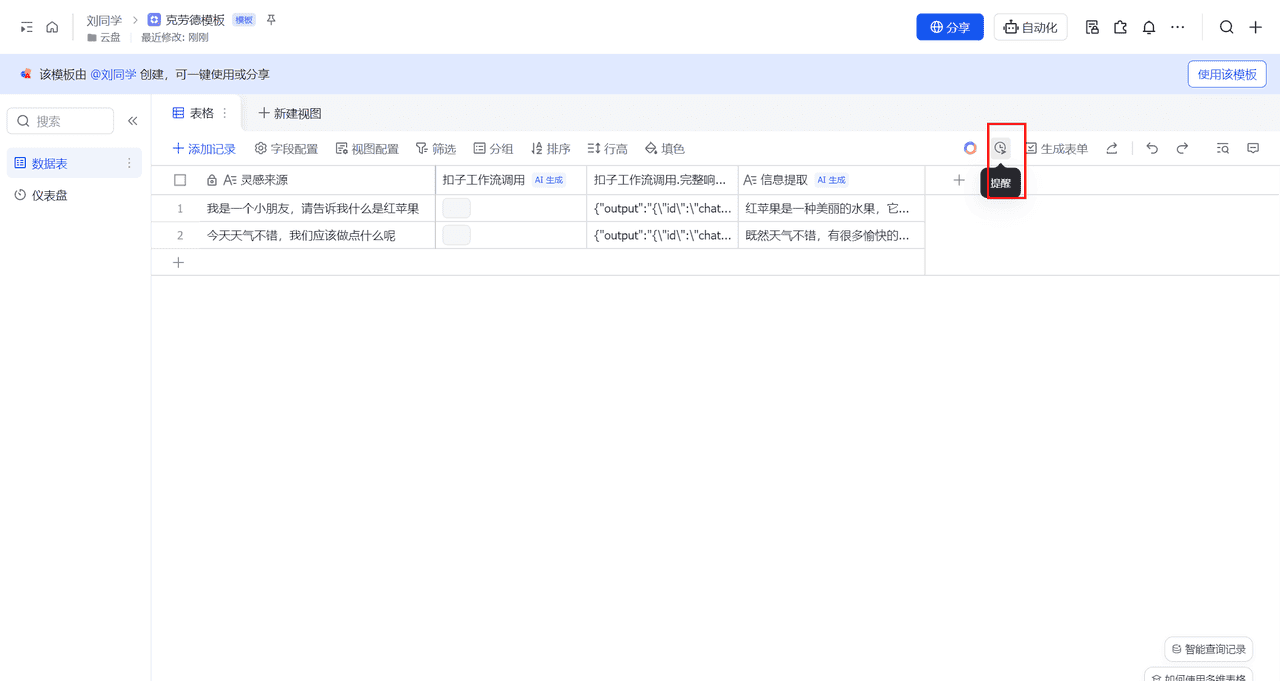Open the more options menu next to 数据表

(129, 163)
